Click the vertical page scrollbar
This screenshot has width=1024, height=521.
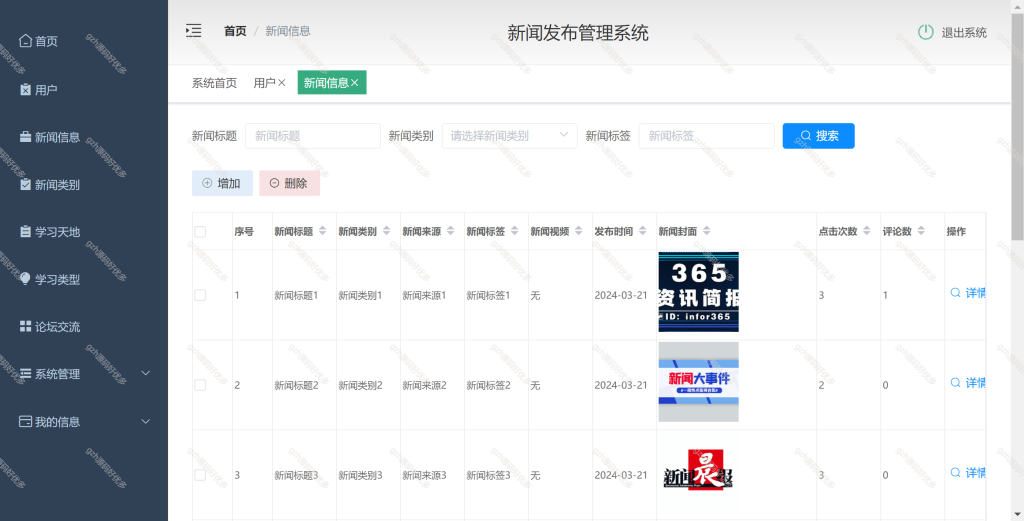tap(1017, 124)
